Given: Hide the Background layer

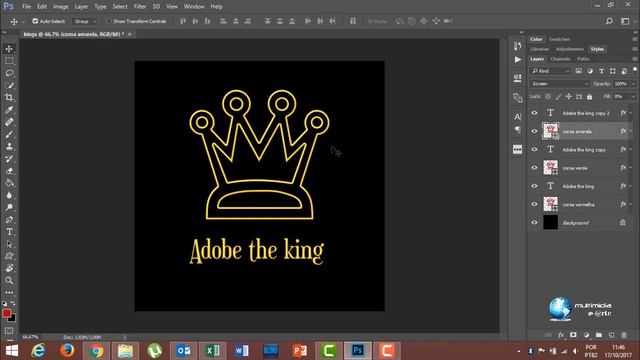Looking at the screenshot, I should click(534, 222).
